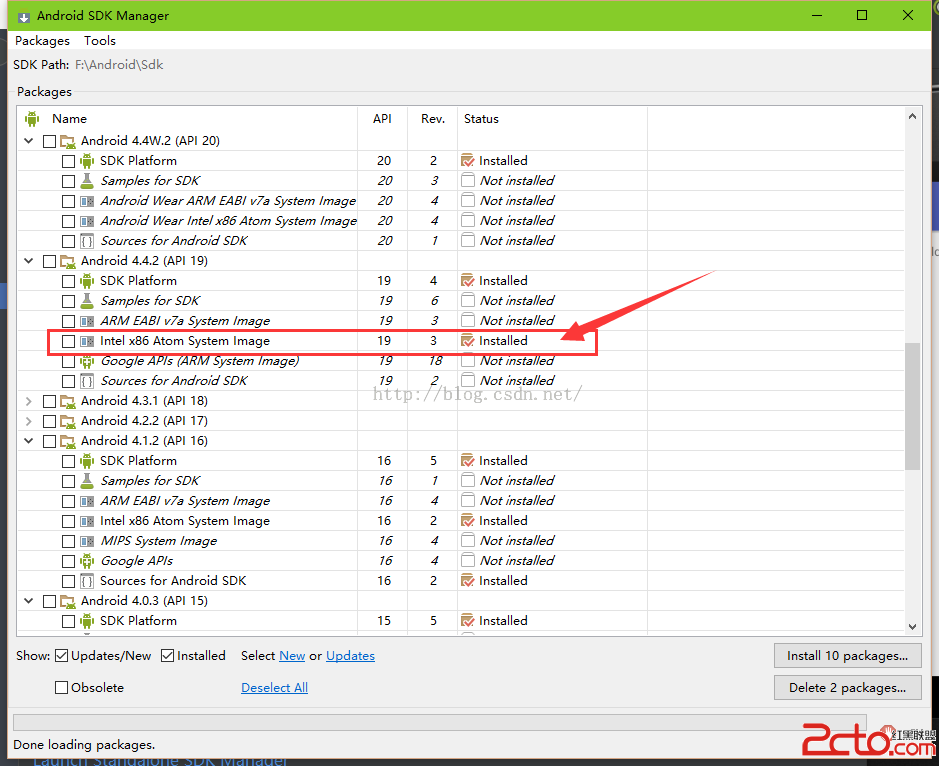The height and width of the screenshot is (766, 939).
Task: Click the folder icon of Android 4.4W.2 (API 20)
Action: coord(68,141)
